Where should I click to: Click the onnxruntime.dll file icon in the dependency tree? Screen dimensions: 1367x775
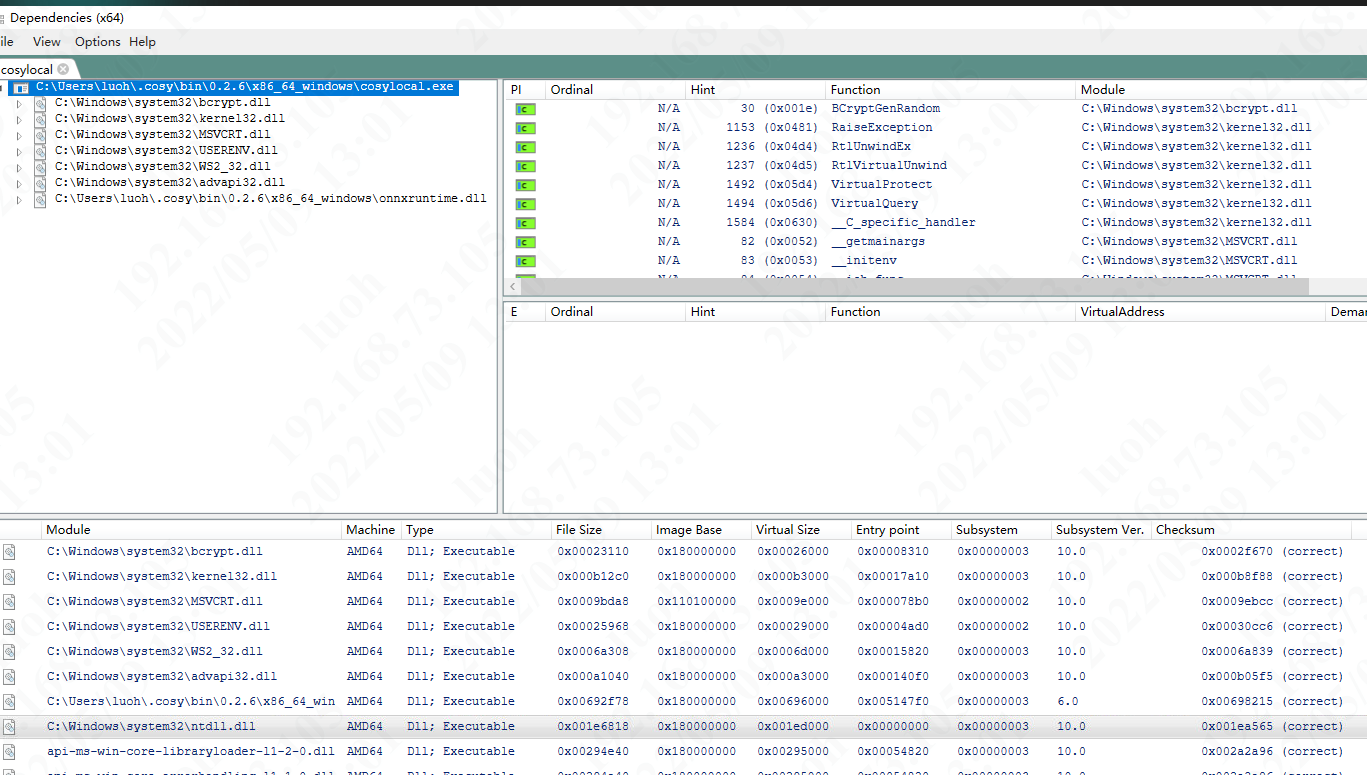[40, 199]
